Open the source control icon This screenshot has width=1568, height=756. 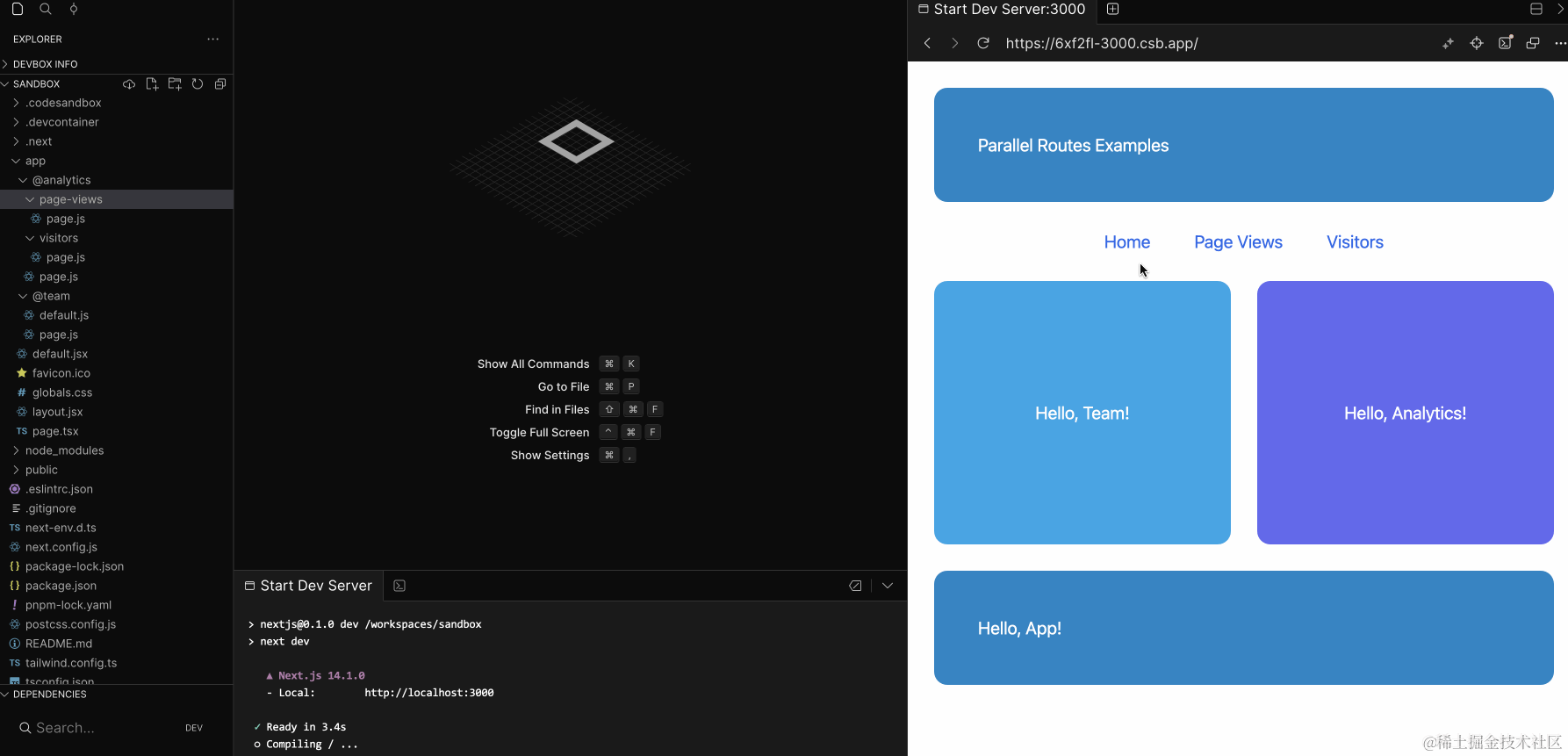coord(74,9)
